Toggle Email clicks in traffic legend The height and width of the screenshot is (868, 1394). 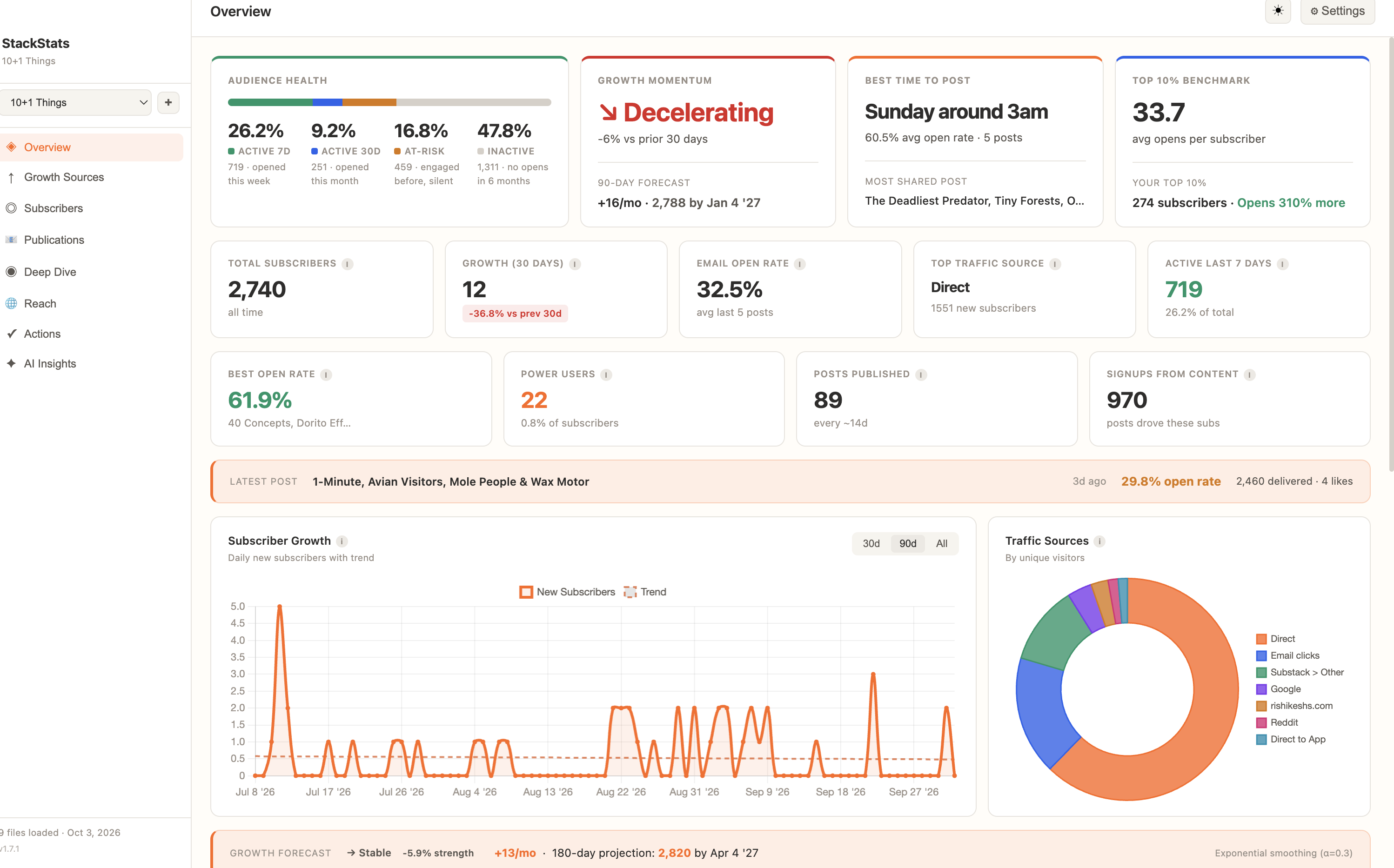click(1288, 655)
